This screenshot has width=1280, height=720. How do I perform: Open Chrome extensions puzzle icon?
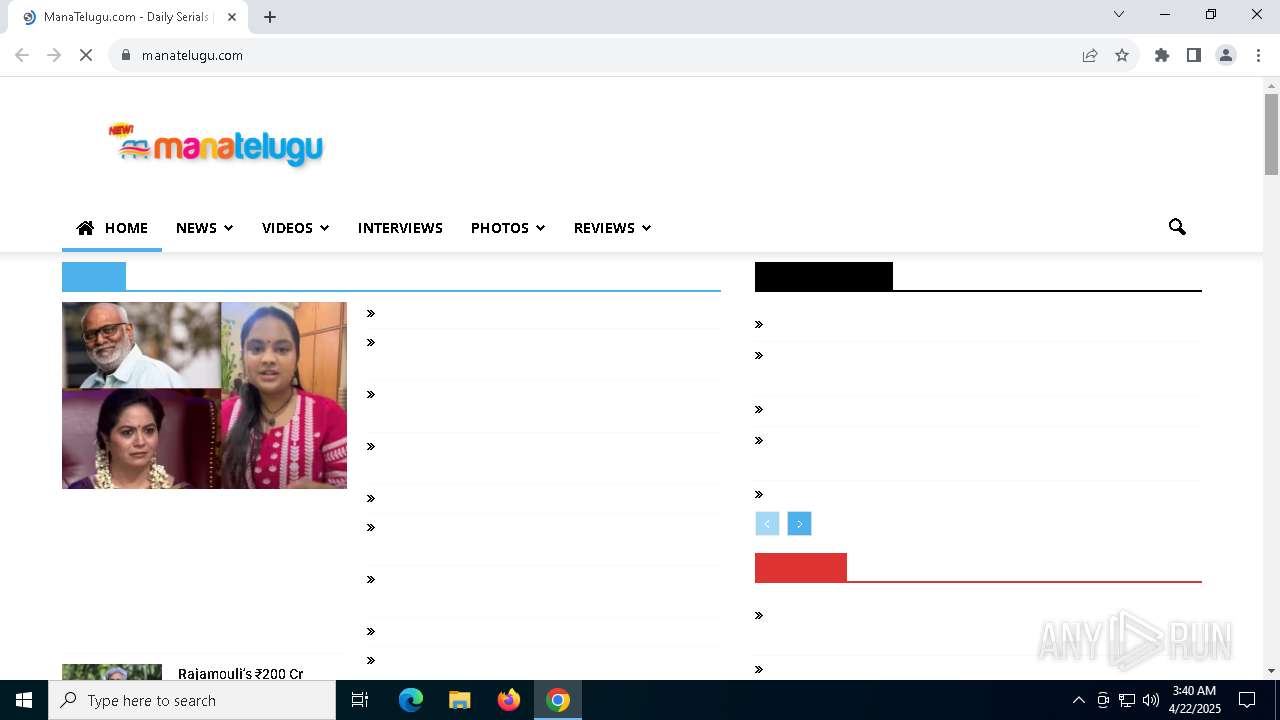point(1162,55)
